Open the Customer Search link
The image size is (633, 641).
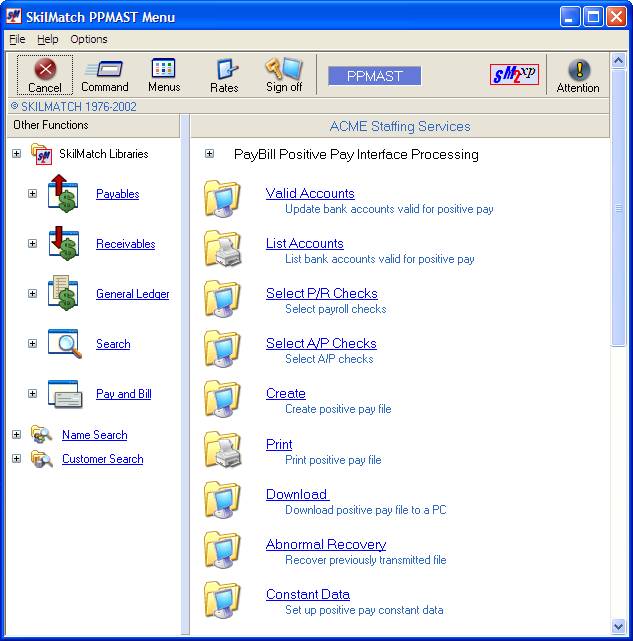pos(103,459)
